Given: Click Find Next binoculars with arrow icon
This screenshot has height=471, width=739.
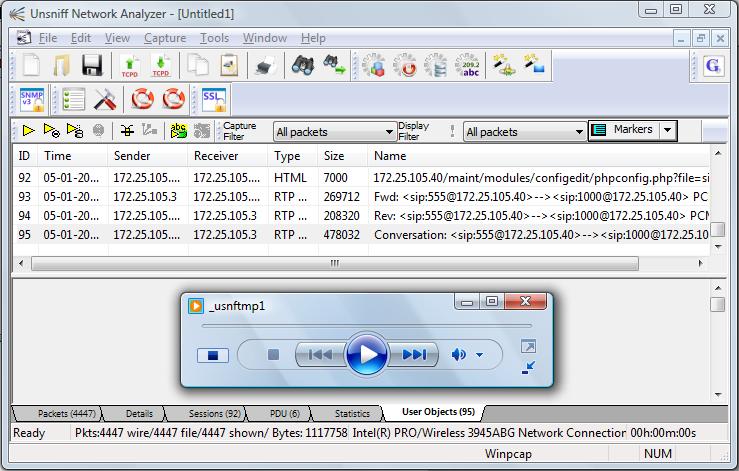Looking at the screenshot, I should click(334, 65).
